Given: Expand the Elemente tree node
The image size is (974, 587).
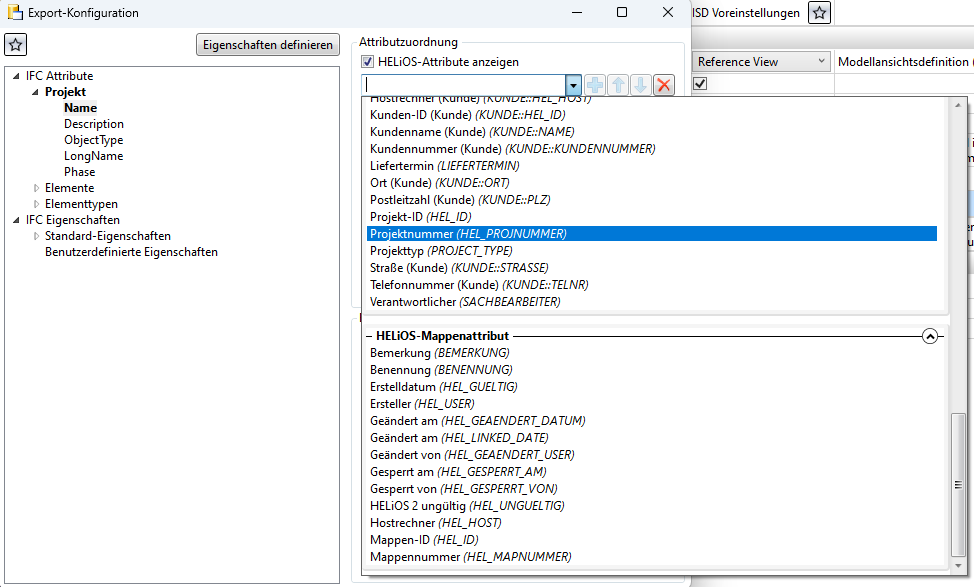Looking at the screenshot, I should point(37,188).
